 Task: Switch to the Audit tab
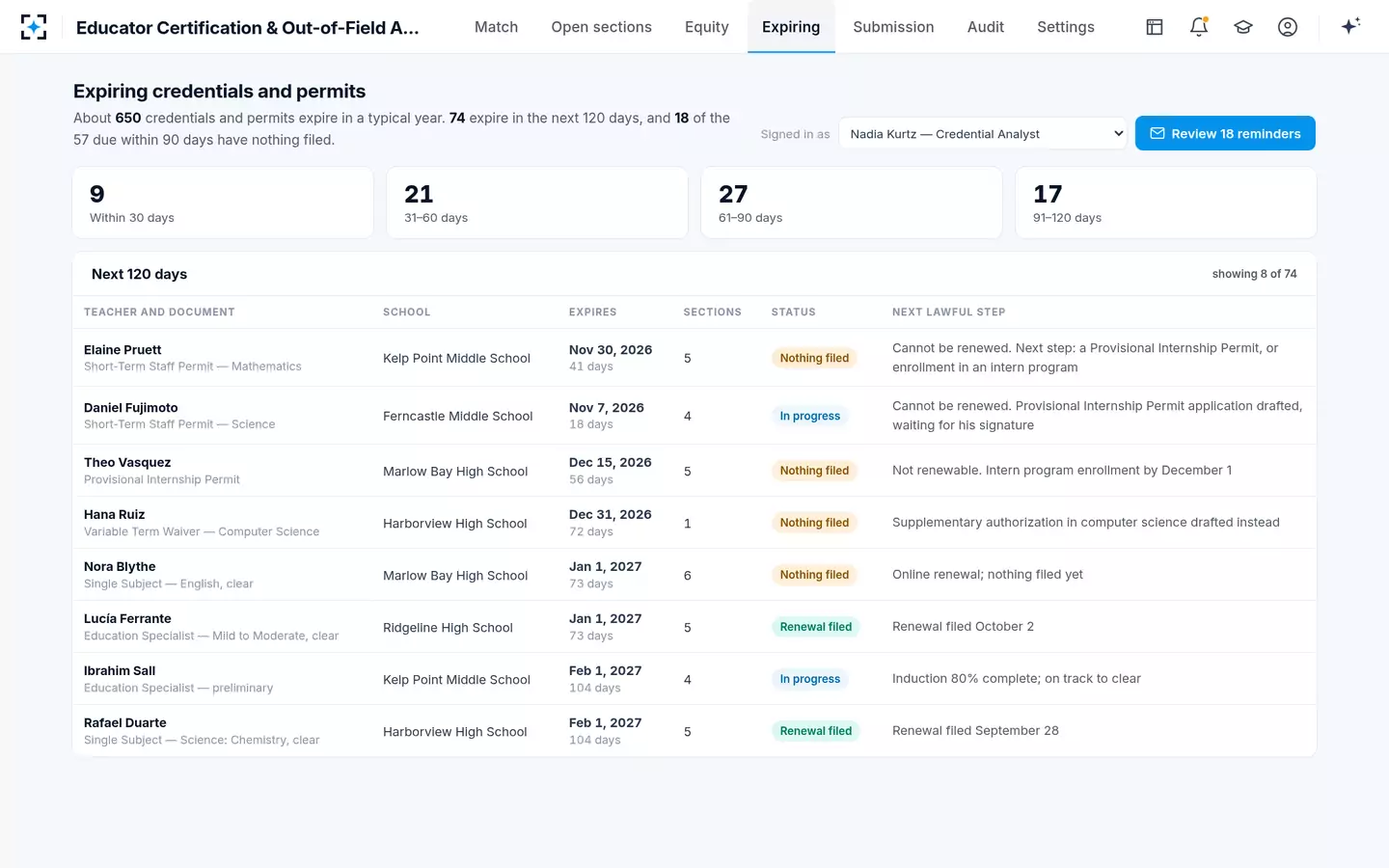(986, 27)
